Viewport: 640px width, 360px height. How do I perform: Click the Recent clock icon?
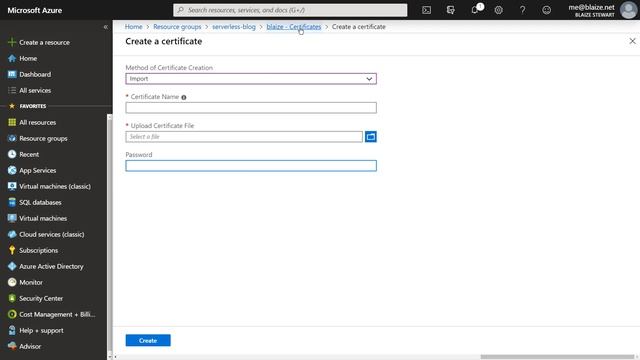tap(12, 154)
